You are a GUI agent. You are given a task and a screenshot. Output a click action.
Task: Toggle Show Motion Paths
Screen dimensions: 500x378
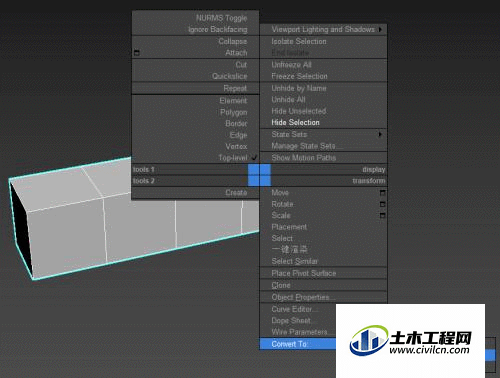[304, 158]
